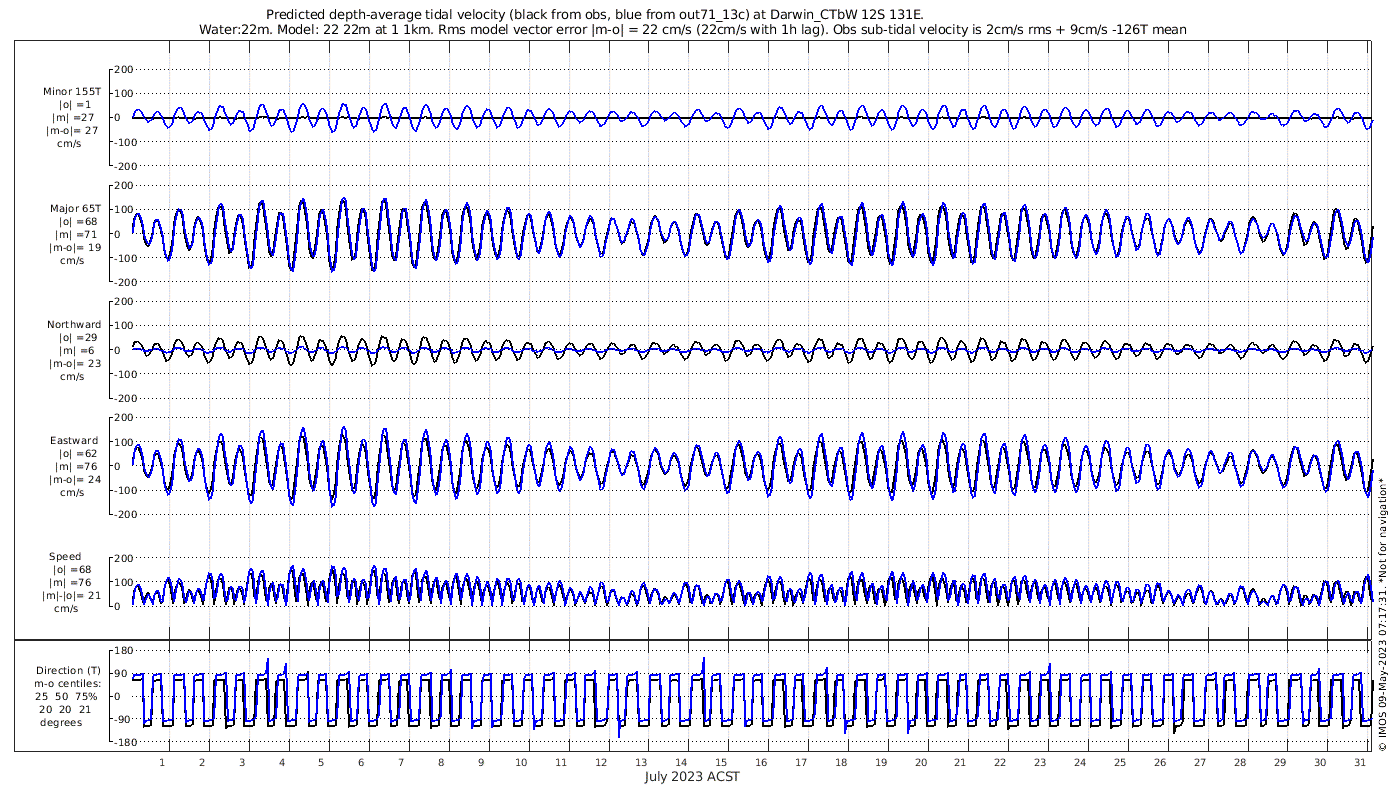
Task: Click the "200" tick of the Speed panel
Action: click(124, 558)
